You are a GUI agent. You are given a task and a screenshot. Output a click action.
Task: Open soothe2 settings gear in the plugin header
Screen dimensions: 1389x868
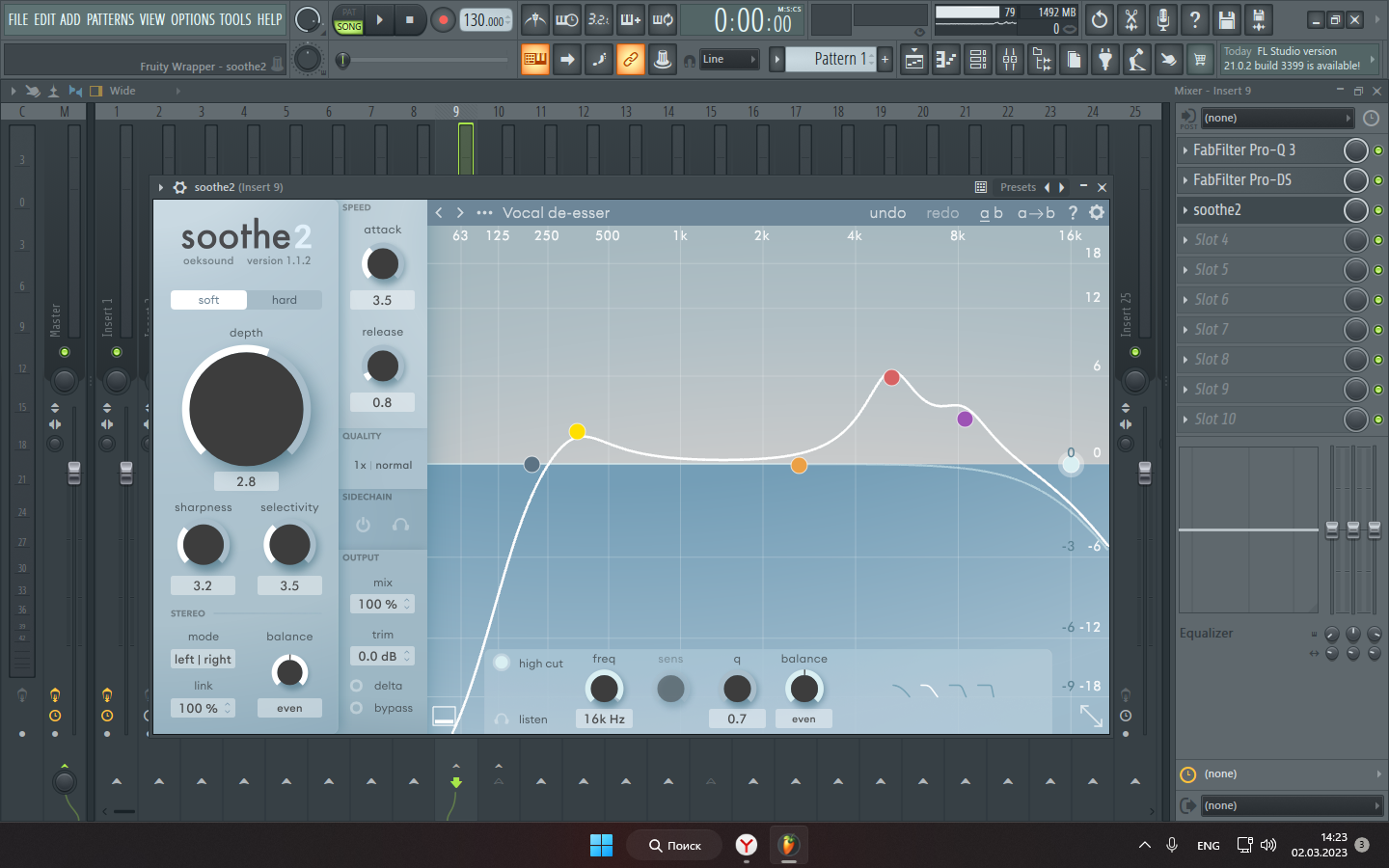coord(1097,213)
